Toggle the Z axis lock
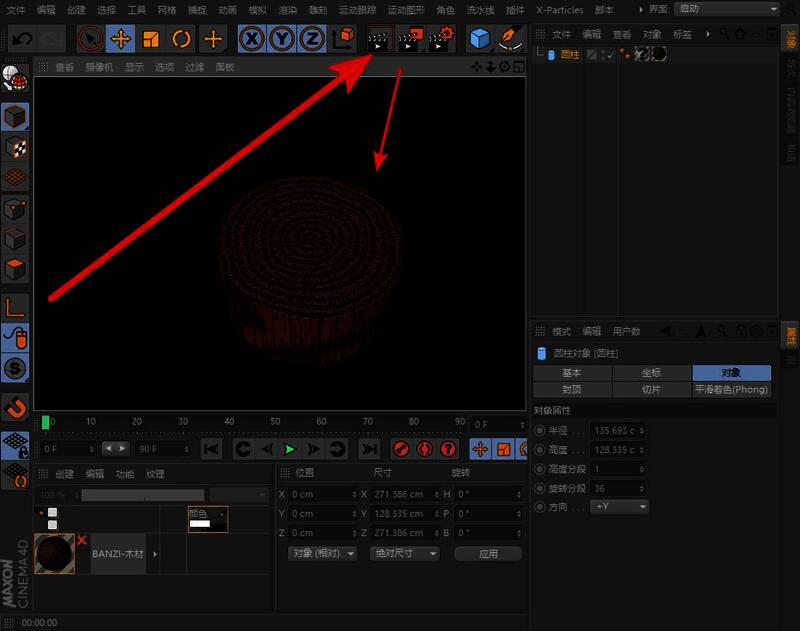The width and height of the screenshot is (800, 631). tap(313, 39)
